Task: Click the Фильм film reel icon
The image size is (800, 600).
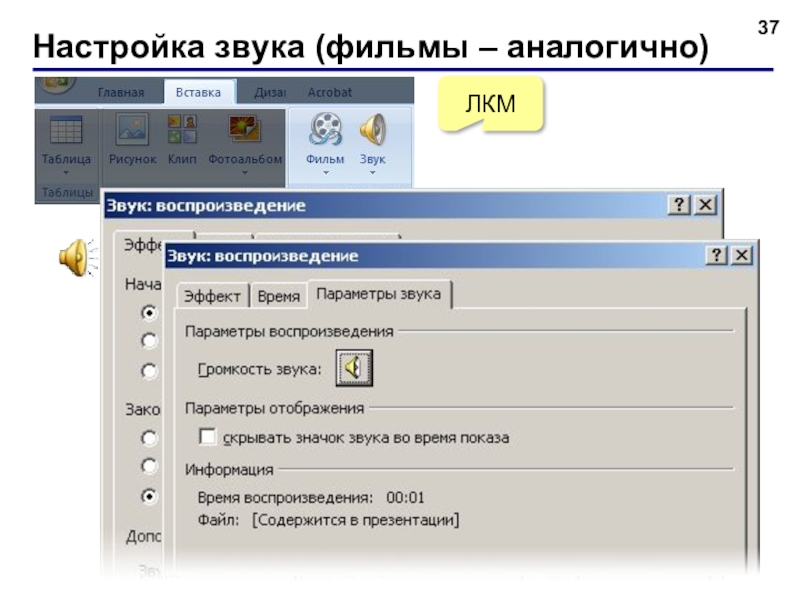Action: pyautogui.click(x=325, y=129)
